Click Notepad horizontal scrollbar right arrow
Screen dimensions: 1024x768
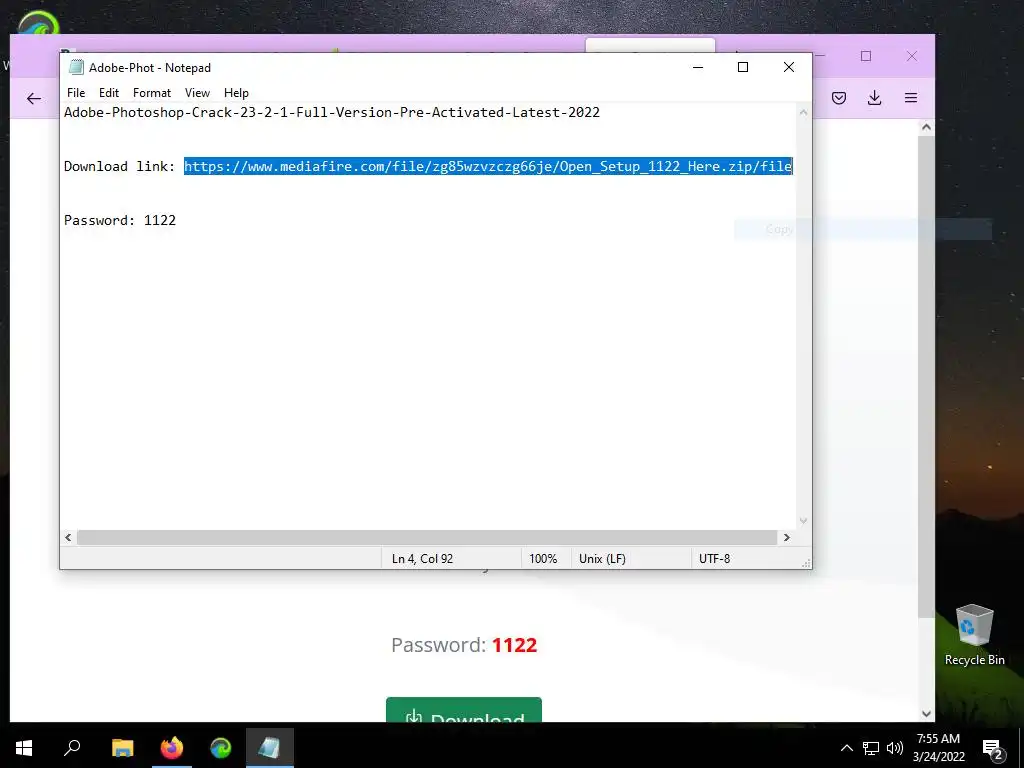tap(787, 537)
